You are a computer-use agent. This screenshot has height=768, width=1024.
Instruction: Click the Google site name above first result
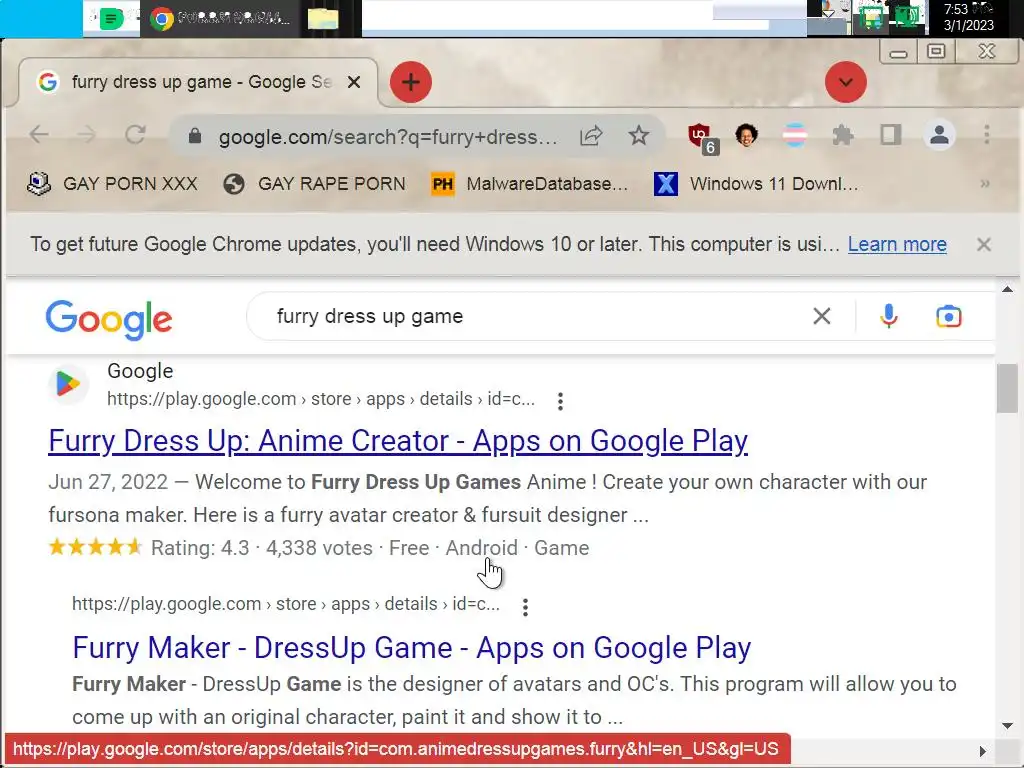[x=140, y=371]
